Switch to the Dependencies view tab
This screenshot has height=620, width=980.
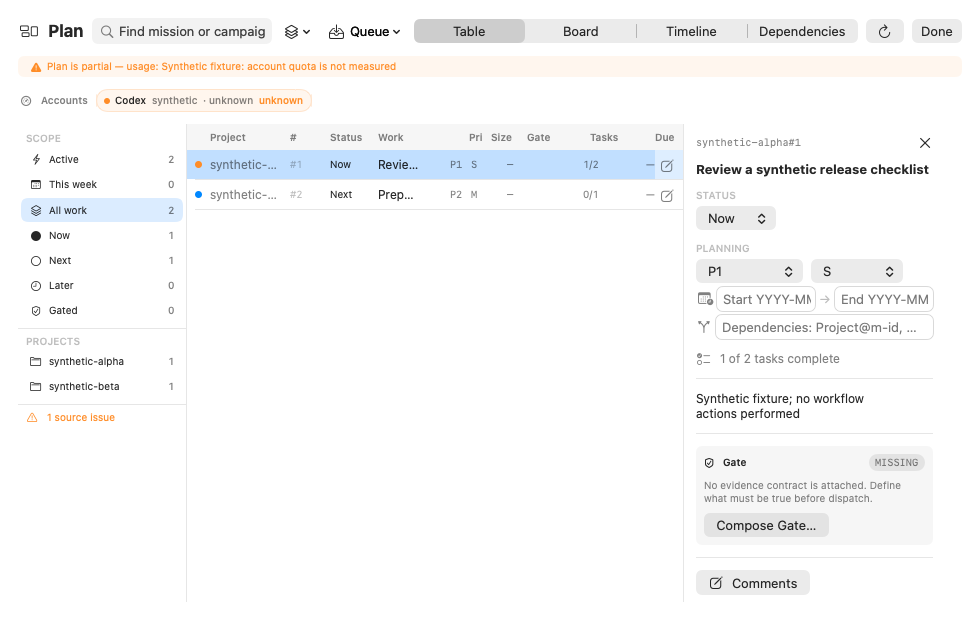click(802, 31)
